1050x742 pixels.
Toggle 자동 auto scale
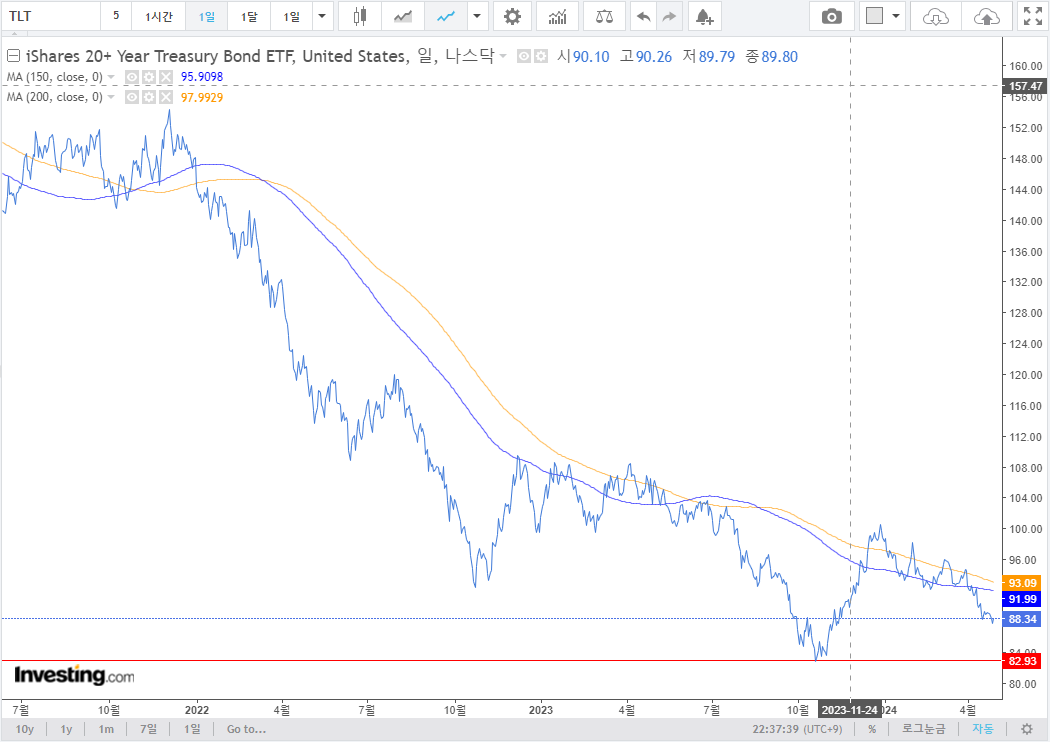pyautogui.click(x=983, y=729)
